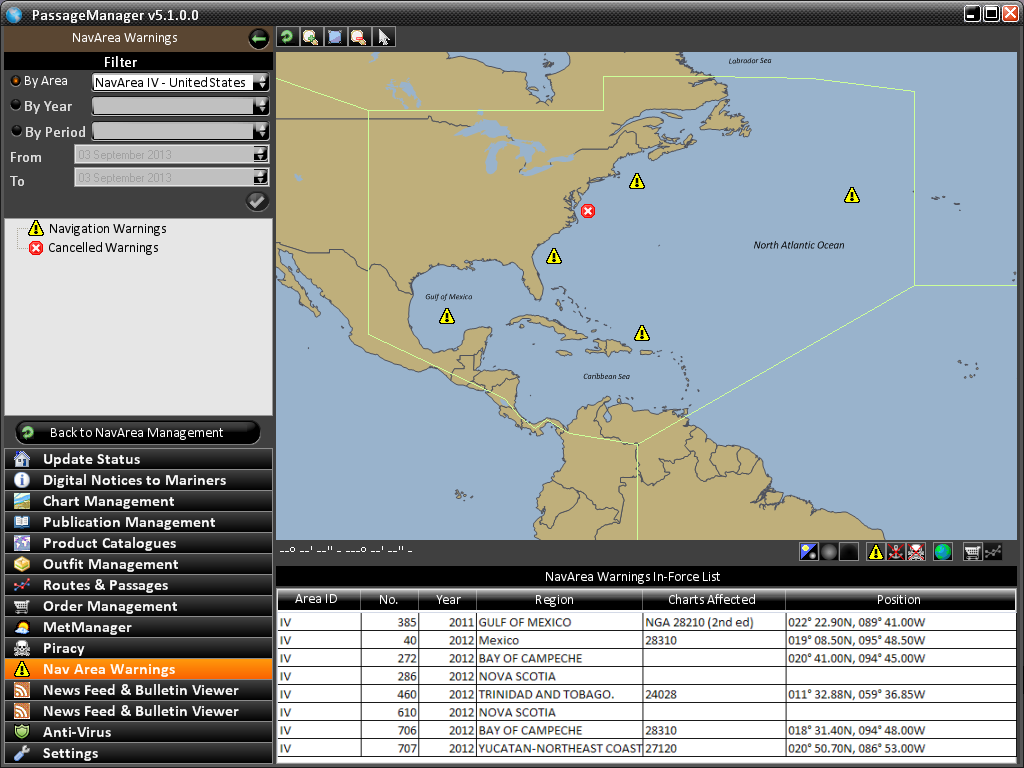The image size is (1024, 768).
Task: Click the shopping cart icon below map
Action: point(972,552)
